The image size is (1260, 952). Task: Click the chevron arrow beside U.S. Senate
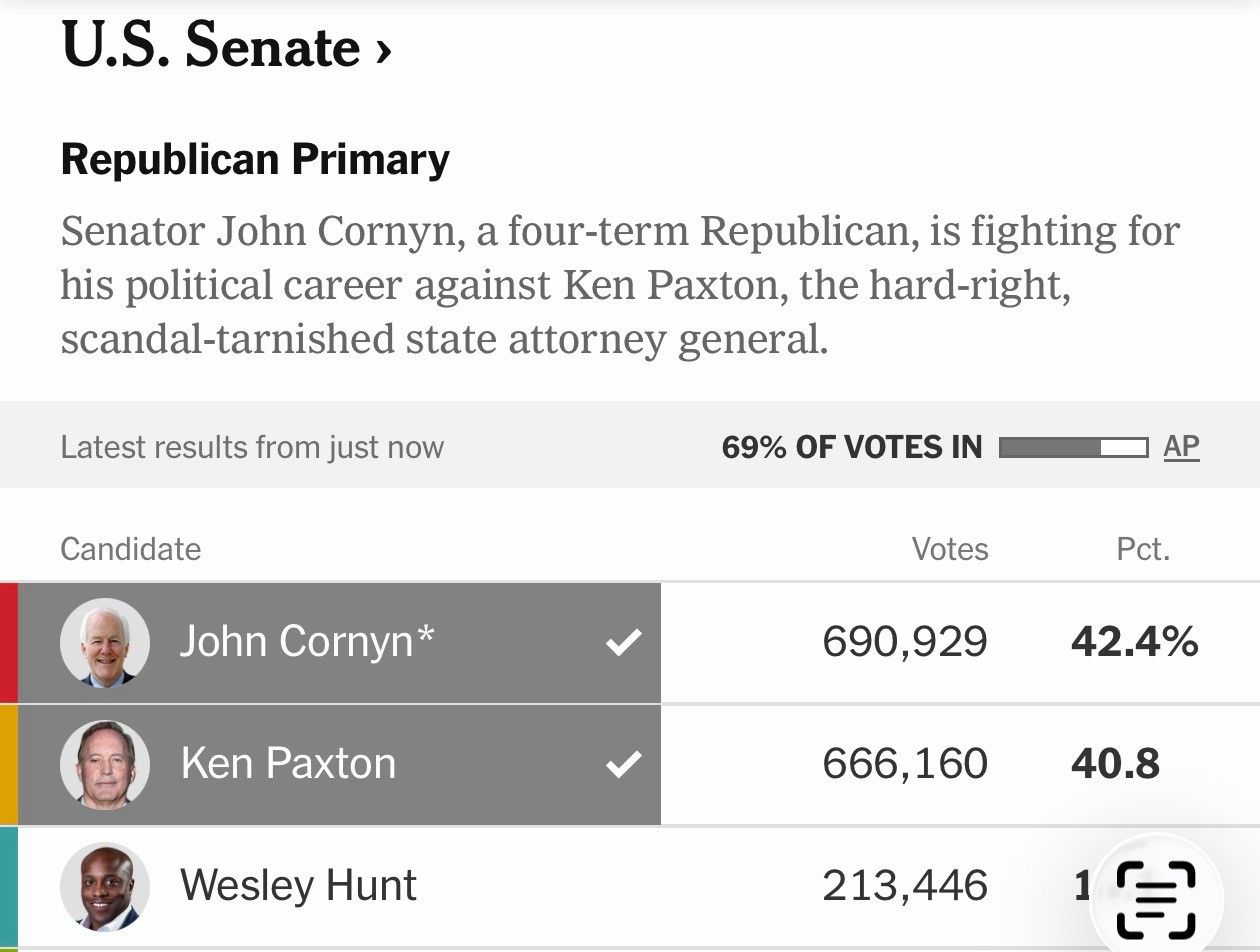383,52
